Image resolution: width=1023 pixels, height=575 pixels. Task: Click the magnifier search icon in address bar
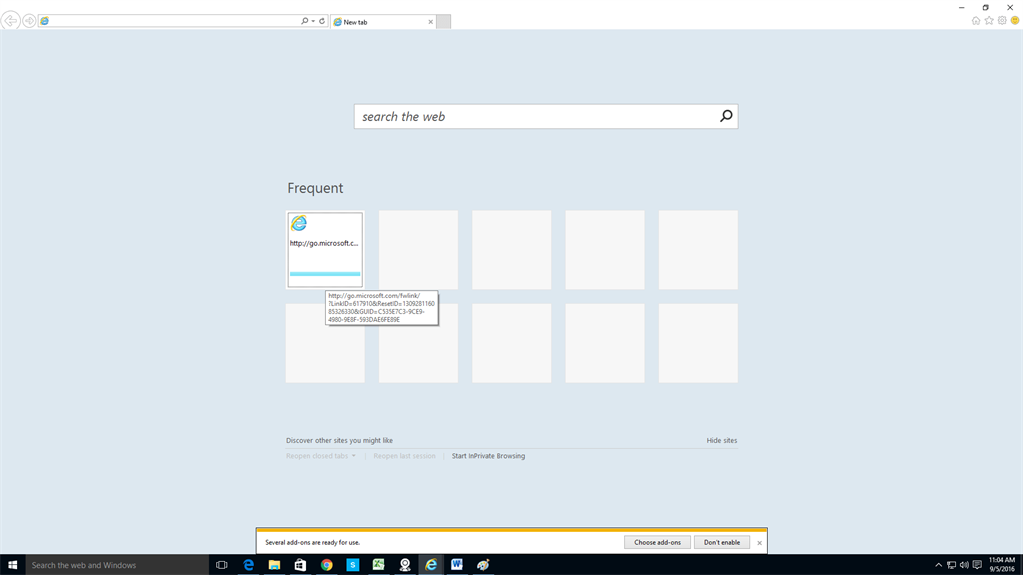[x=304, y=21]
